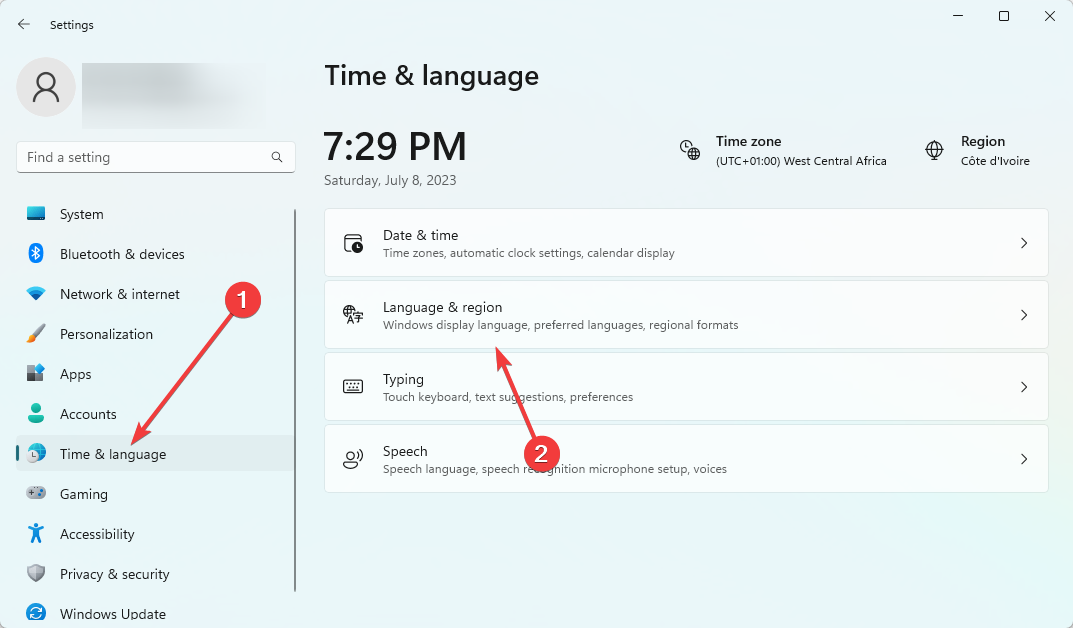Click the Region globe icon

[x=934, y=150]
